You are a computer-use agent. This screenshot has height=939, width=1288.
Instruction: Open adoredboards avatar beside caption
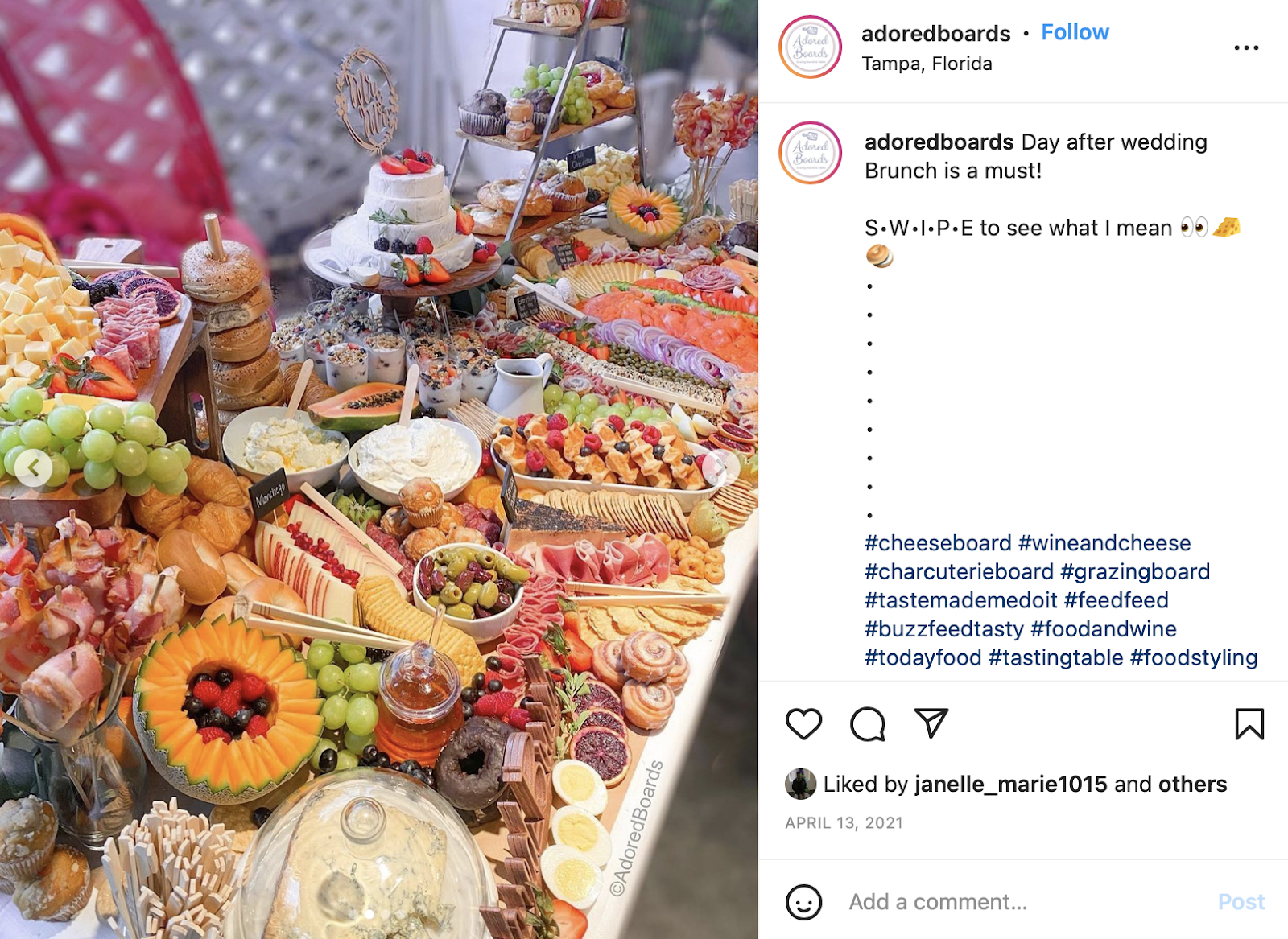pos(810,152)
